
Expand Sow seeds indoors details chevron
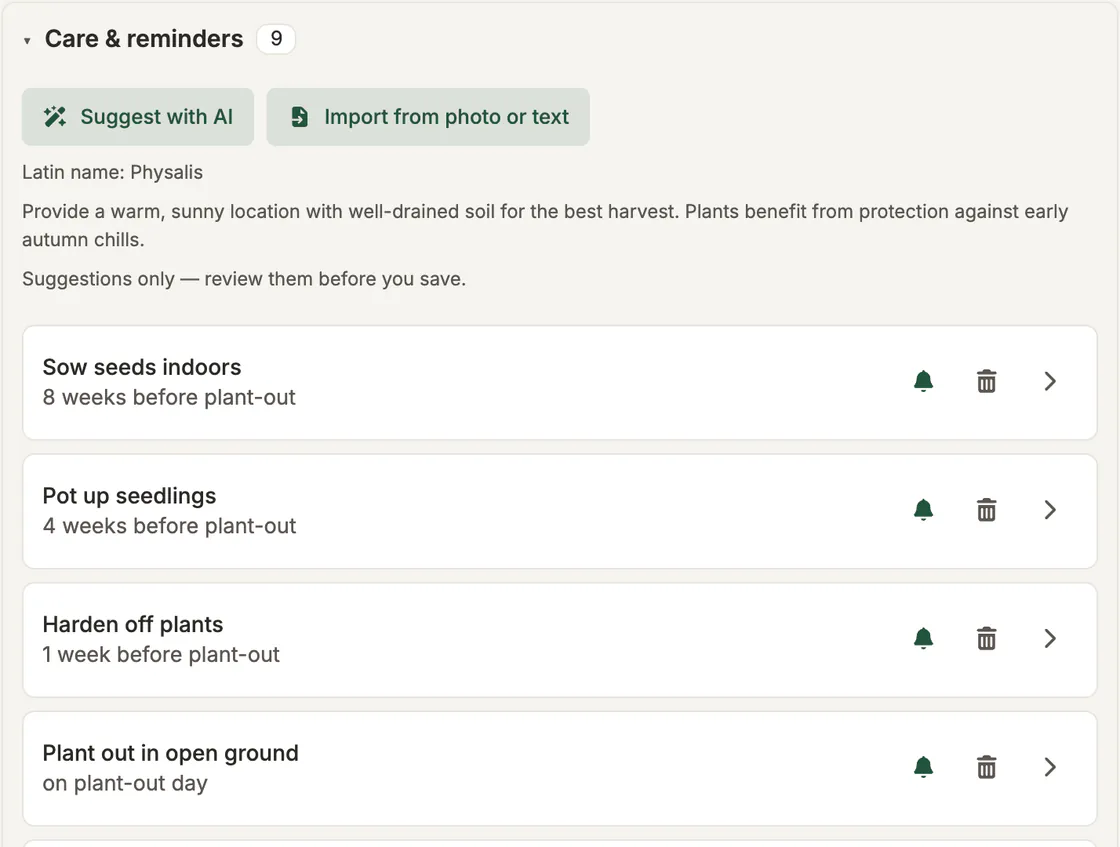point(1049,381)
